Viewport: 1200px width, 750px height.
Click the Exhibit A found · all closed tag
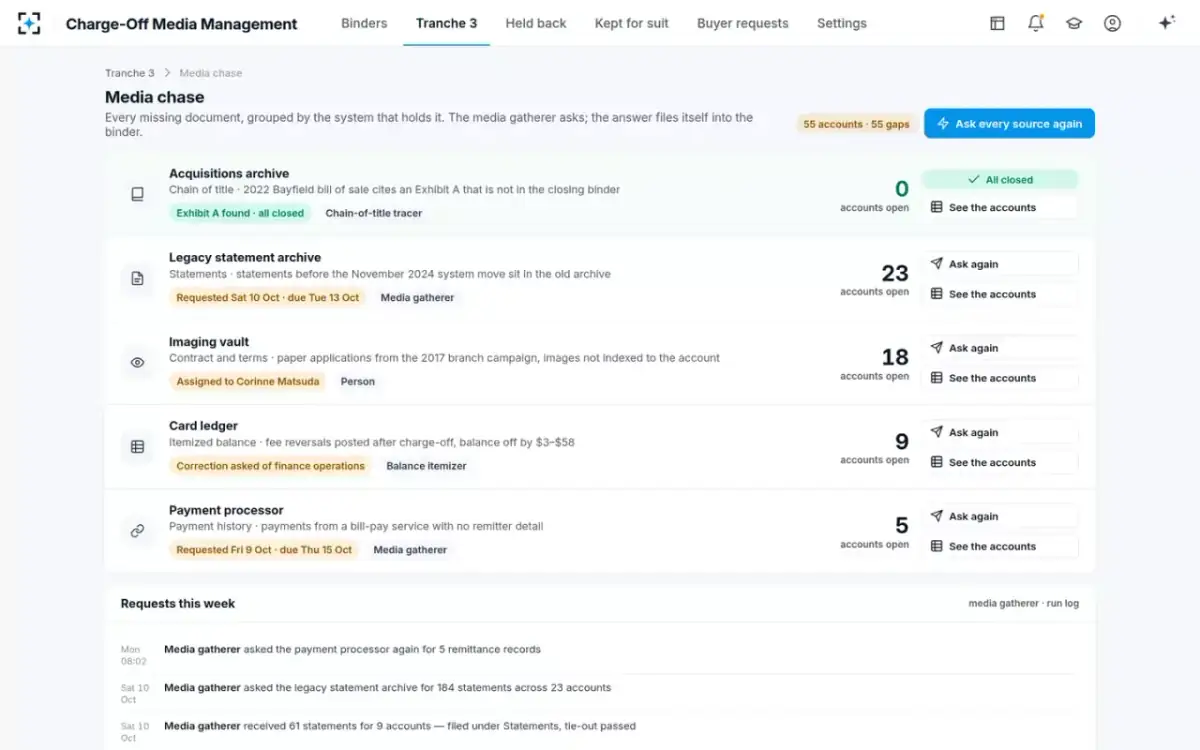click(240, 213)
